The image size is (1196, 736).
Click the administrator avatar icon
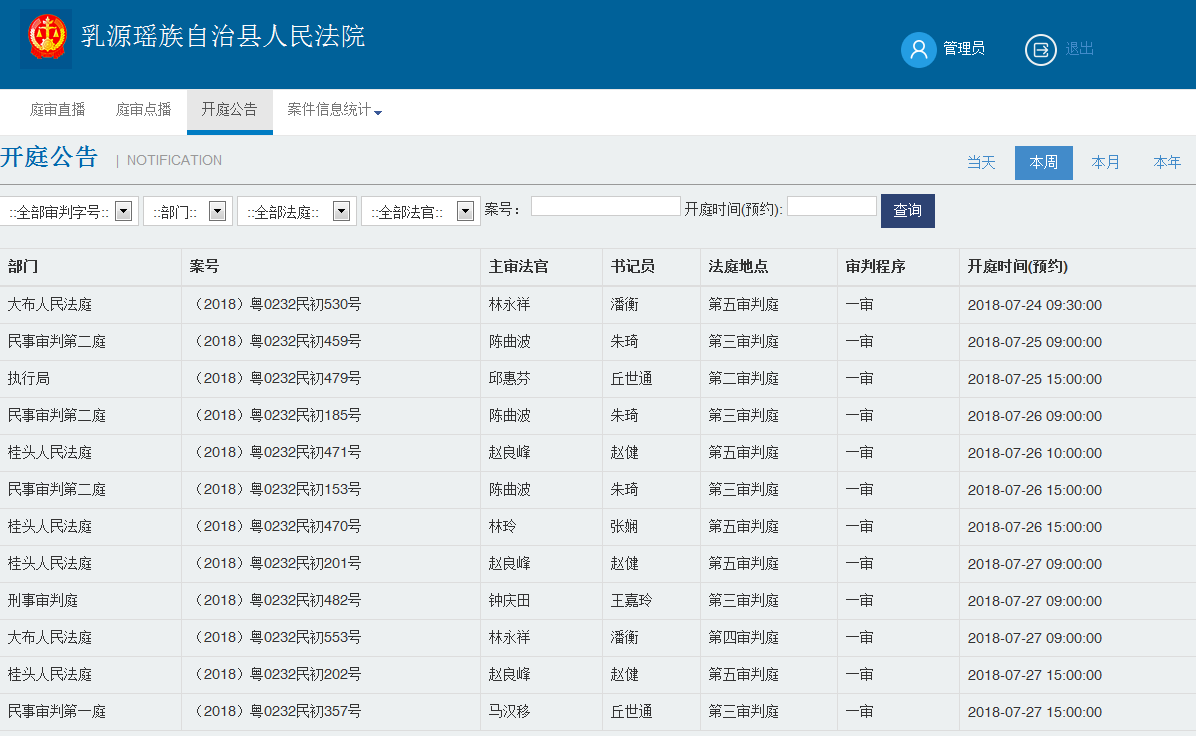click(918, 50)
